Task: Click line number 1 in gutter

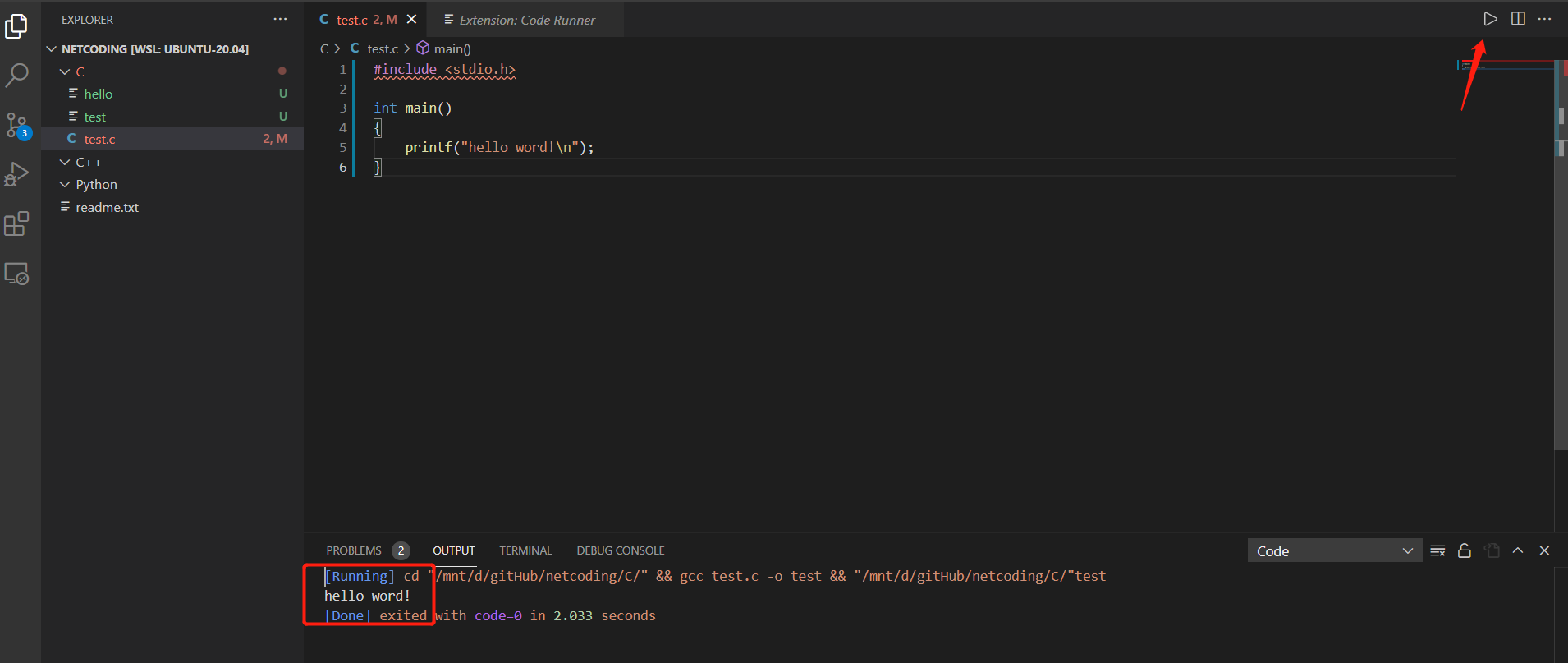Action: coord(343,69)
